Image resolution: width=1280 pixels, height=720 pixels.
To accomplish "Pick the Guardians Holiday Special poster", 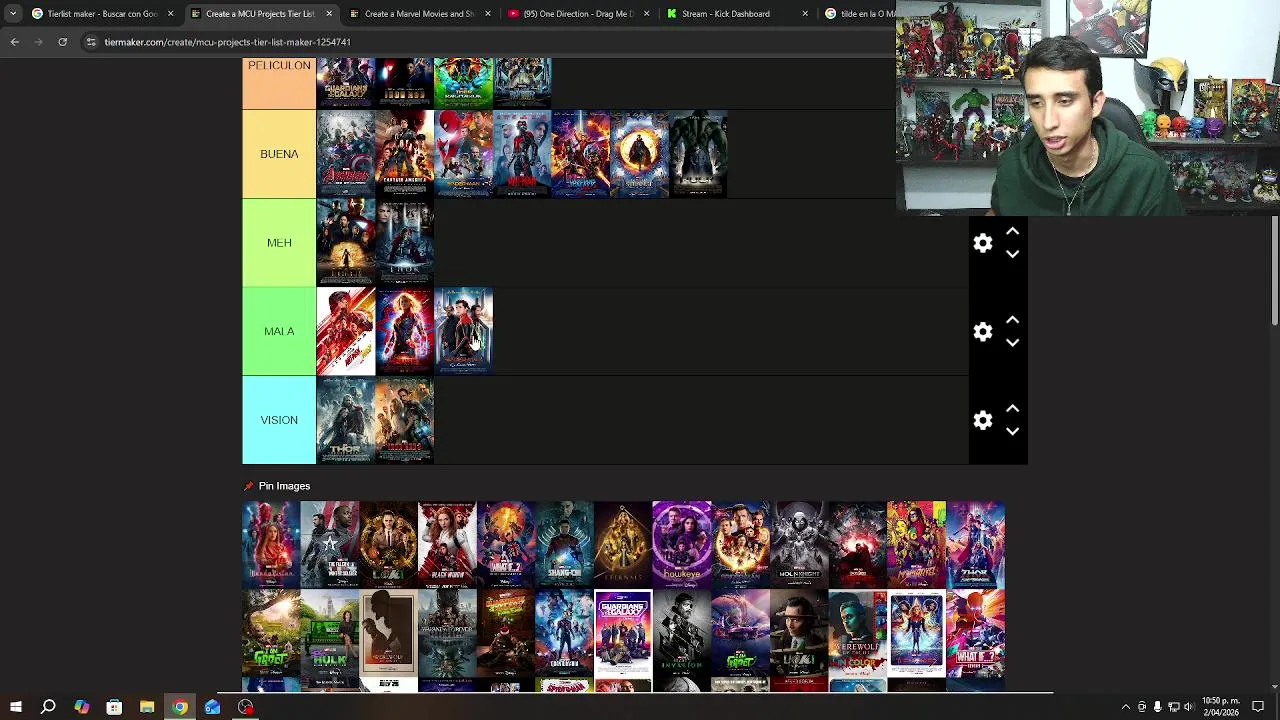I will click(x=623, y=634).
